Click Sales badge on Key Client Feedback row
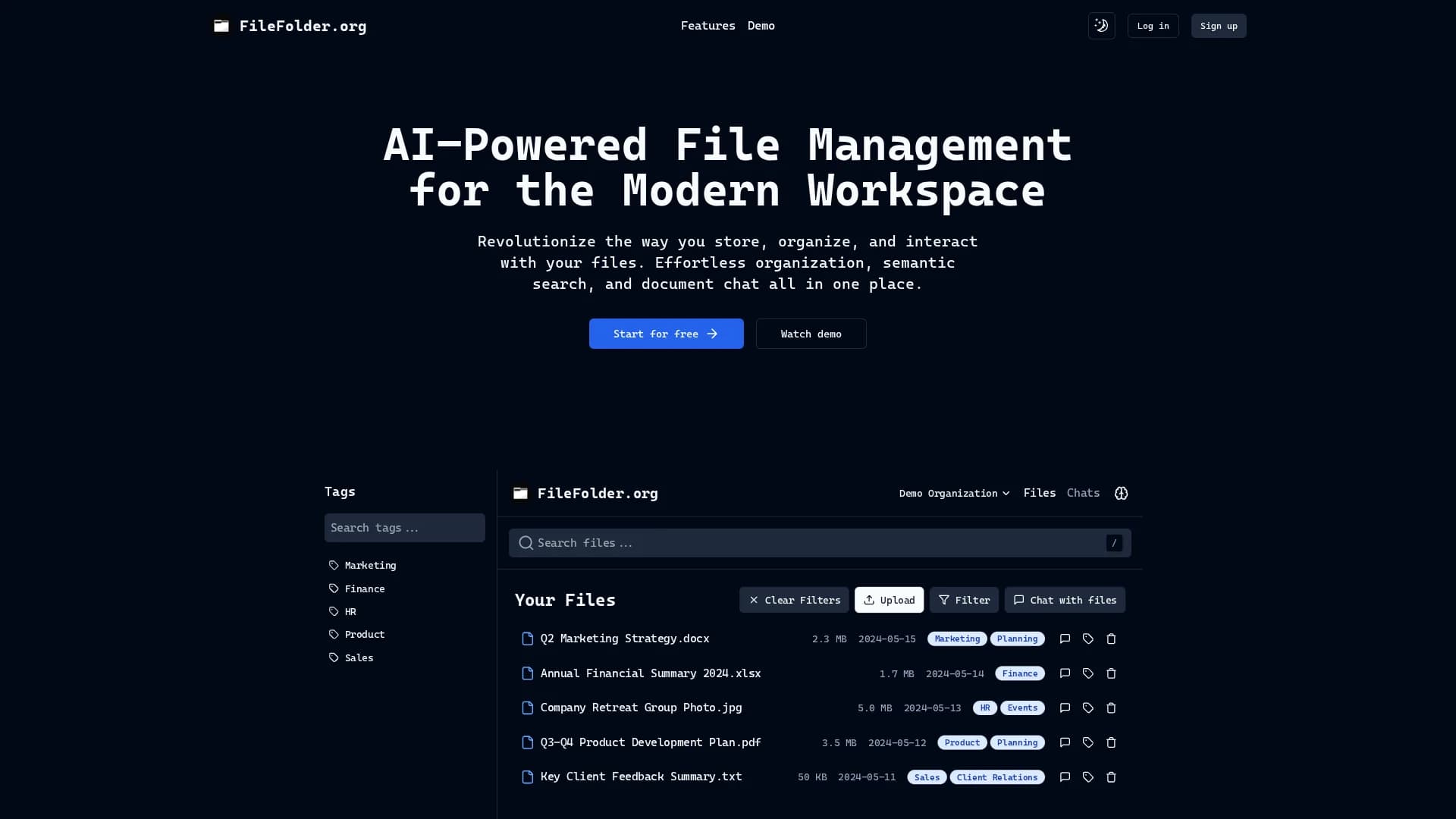Image resolution: width=1456 pixels, height=819 pixels. pyautogui.click(x=927, y=777)
